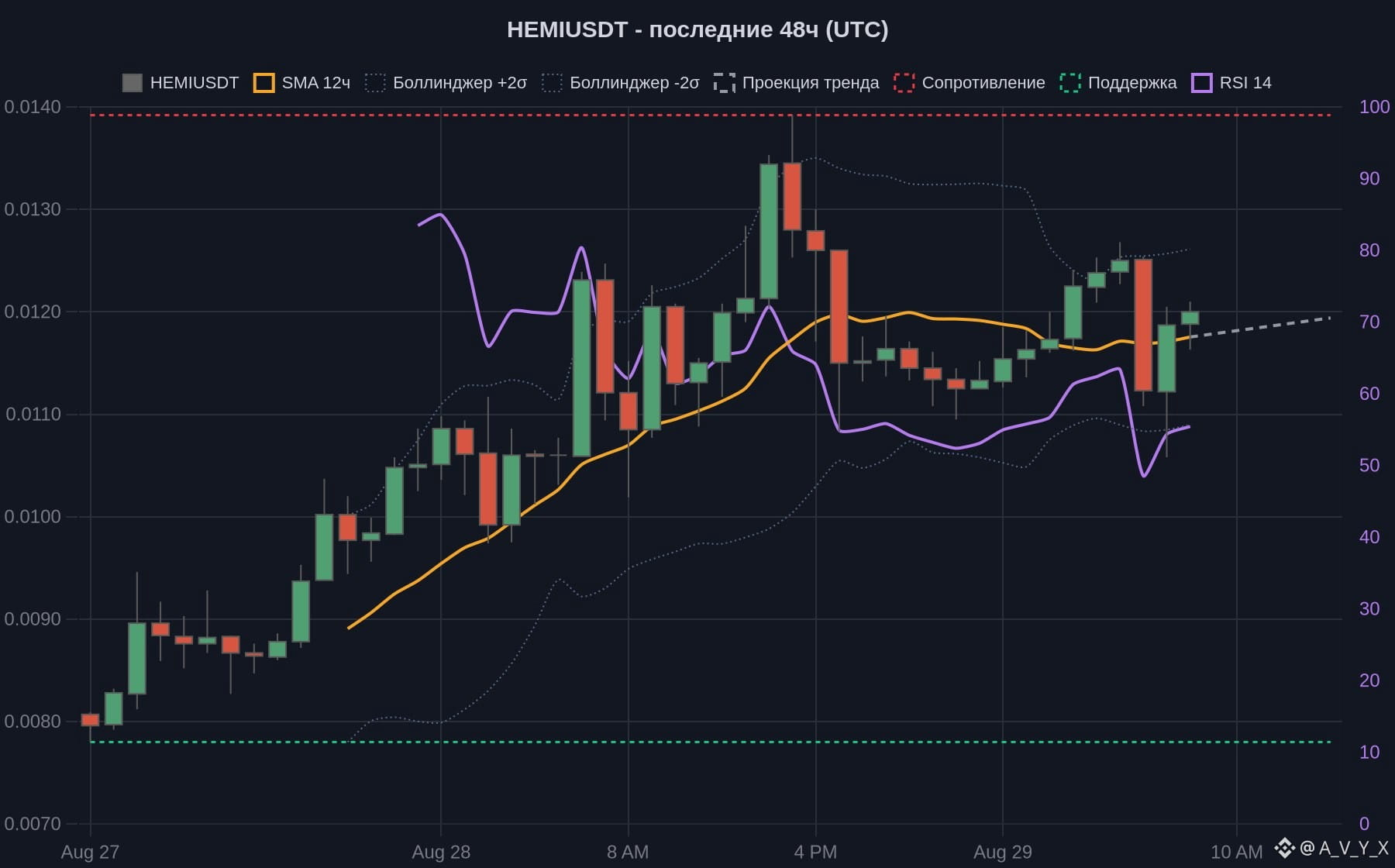
Task: Click the dotted Боллинджер -2σ legend swatch
Action: [x=552, y=83]
